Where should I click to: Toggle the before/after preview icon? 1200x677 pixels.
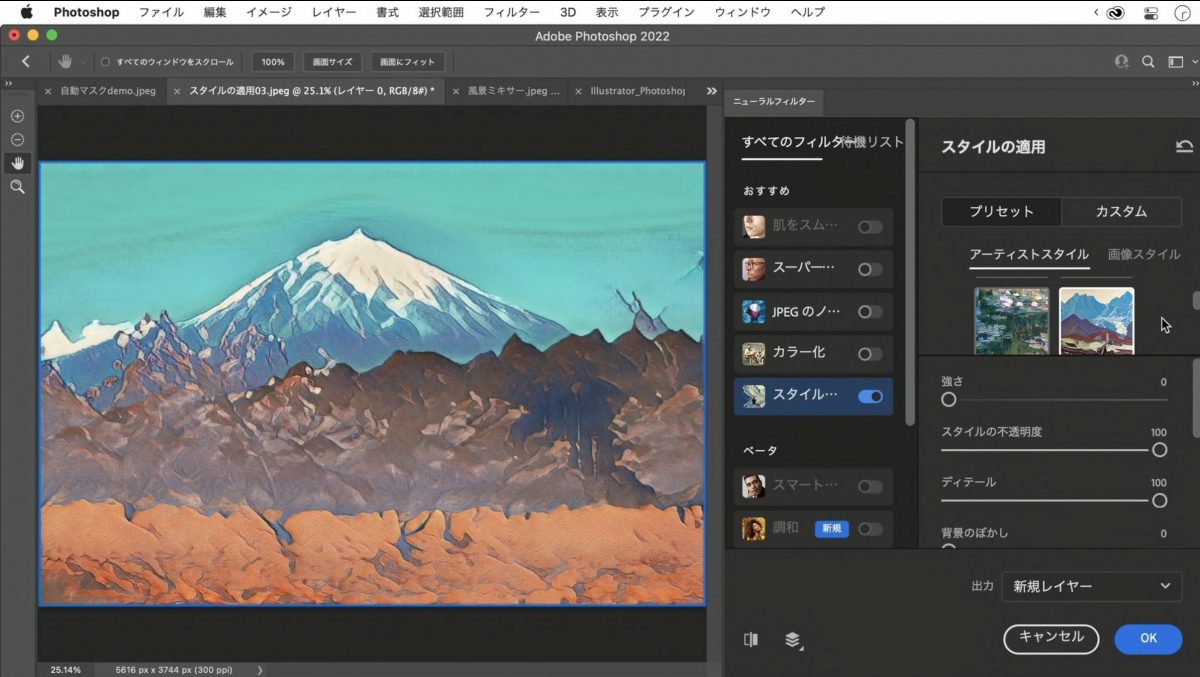pos(751,639)
